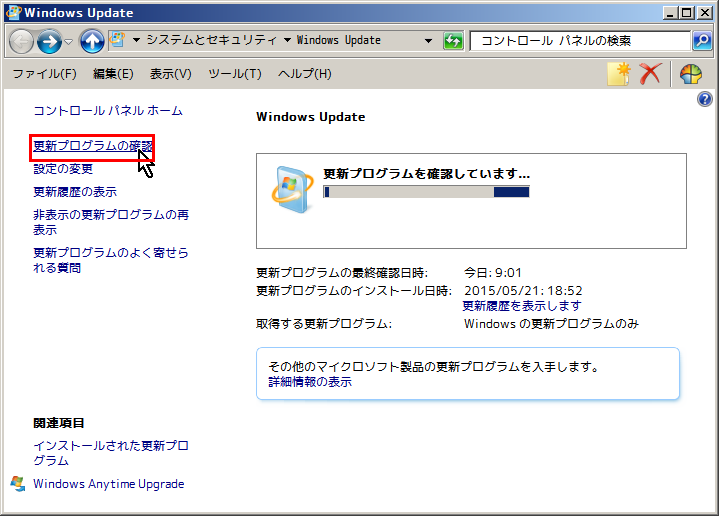
Task: Open the ファイル(F) menu
Action: 44,74
